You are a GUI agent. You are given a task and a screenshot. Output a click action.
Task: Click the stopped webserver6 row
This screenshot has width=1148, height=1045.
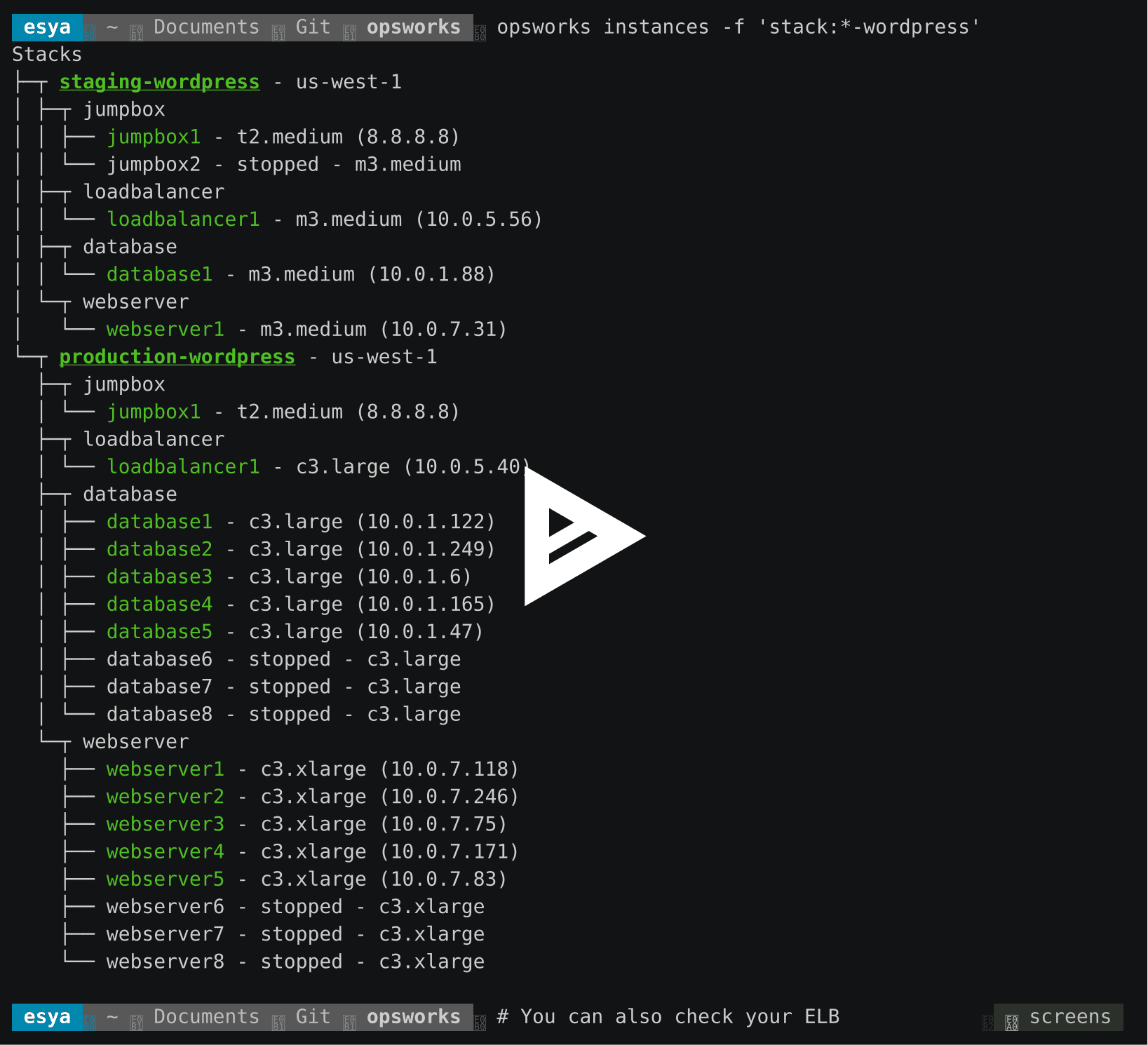[x=296, y=907]
